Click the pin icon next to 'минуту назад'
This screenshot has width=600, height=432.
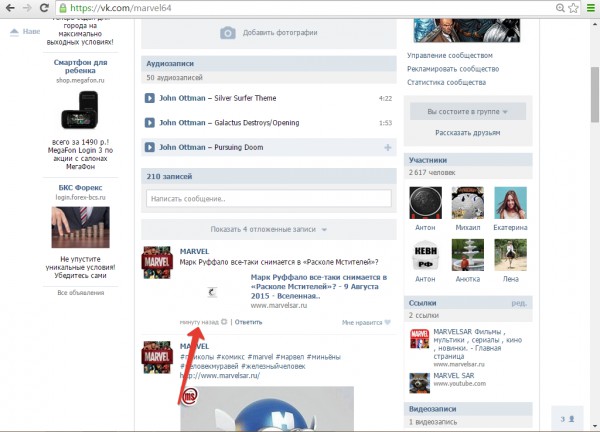pyautogui.click(x=224, y=322)
